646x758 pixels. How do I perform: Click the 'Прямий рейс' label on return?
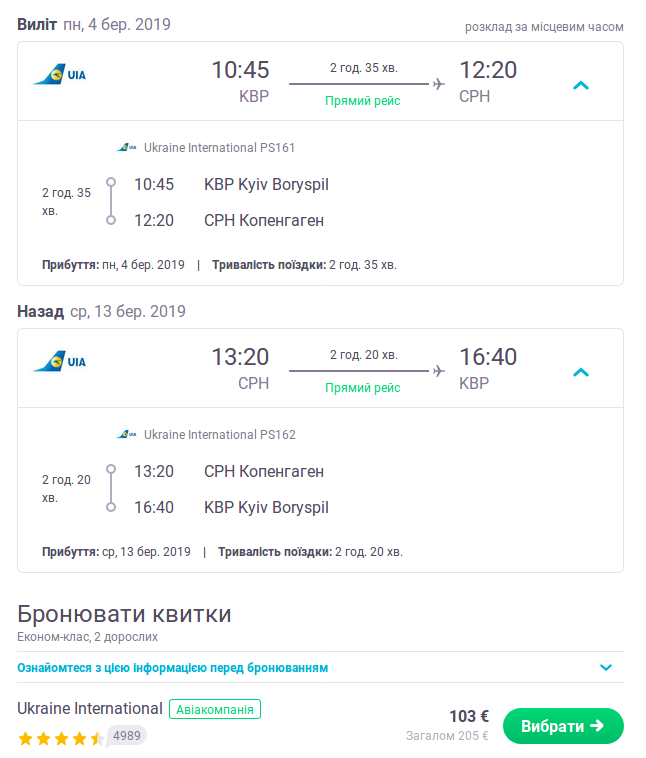coord(363,388)
